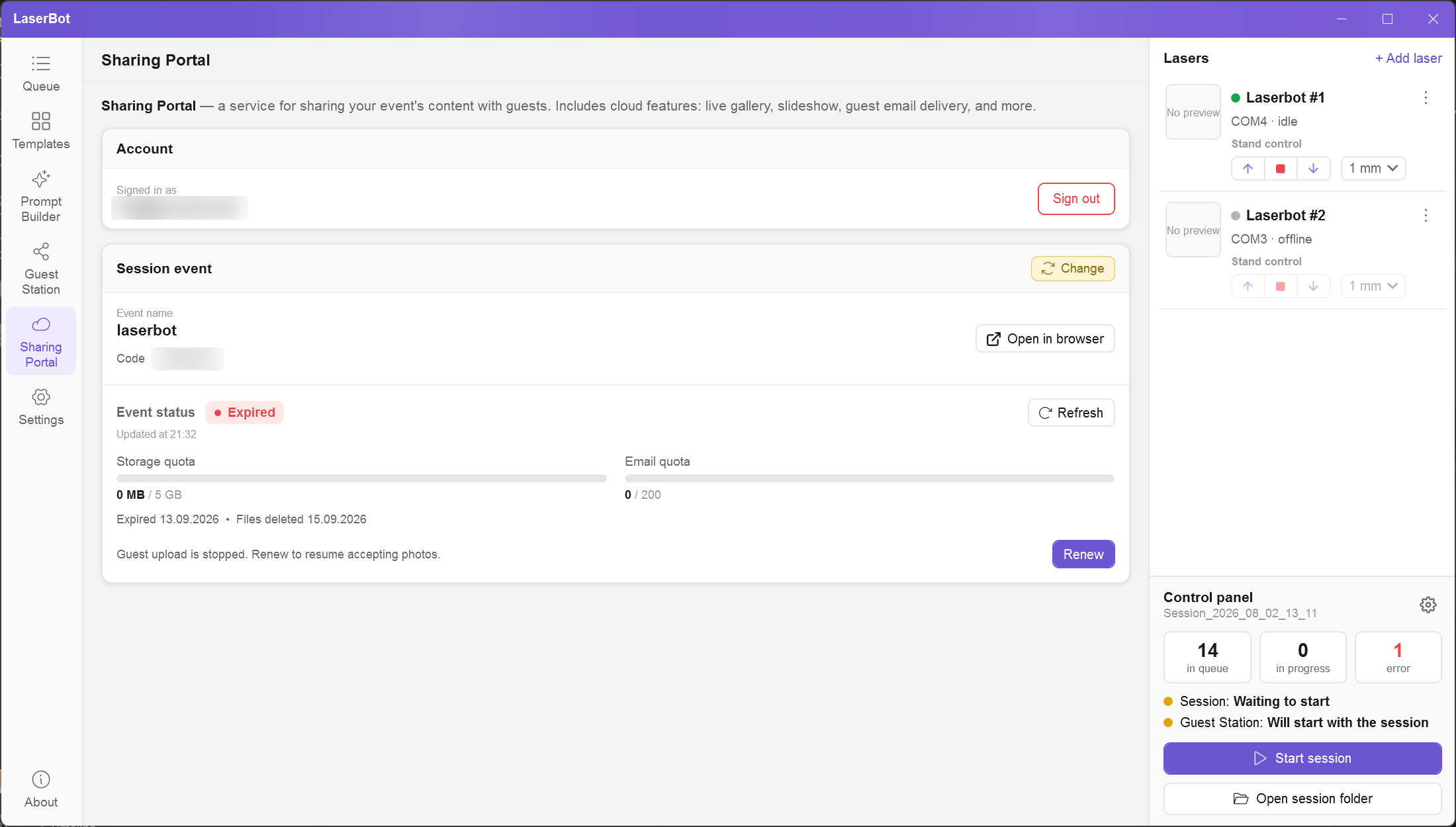The image size is (1456, 827).
Task: Stop Laserbot #2 stand movement
Action: tap(1281, 286)
